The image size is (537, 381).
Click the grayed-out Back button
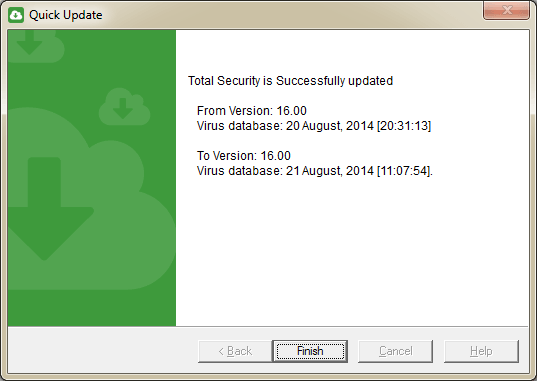235,351
